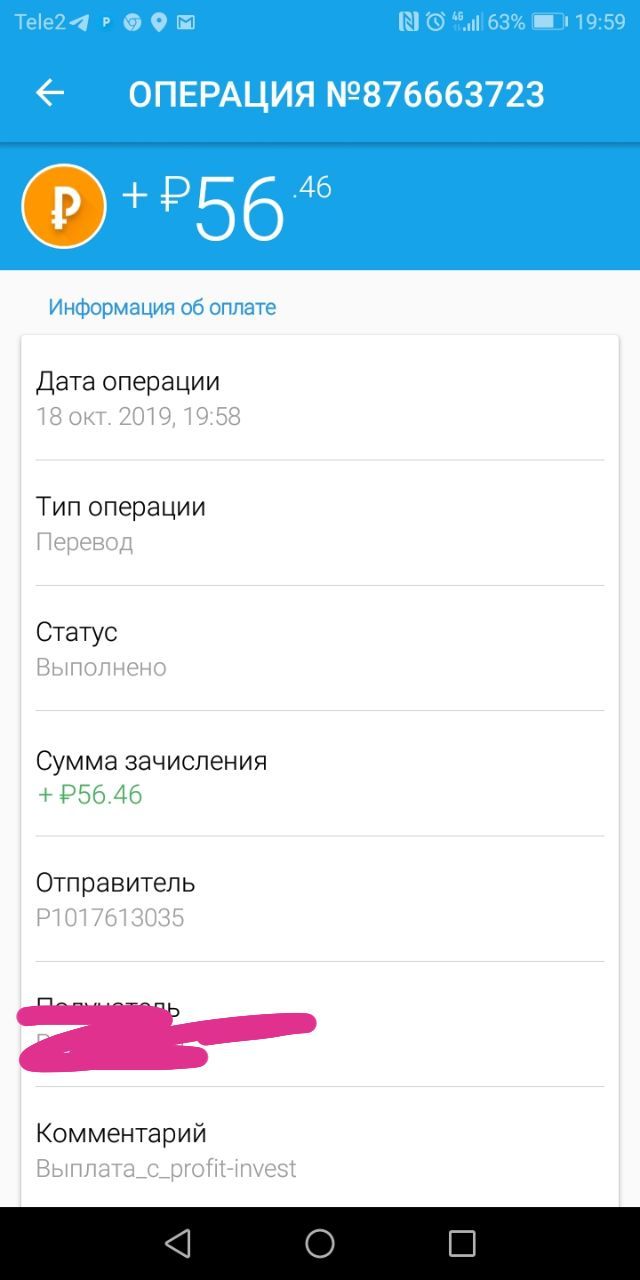Tap the back arrow in the header
This screenshot has height=1280, width=640.
50,93
